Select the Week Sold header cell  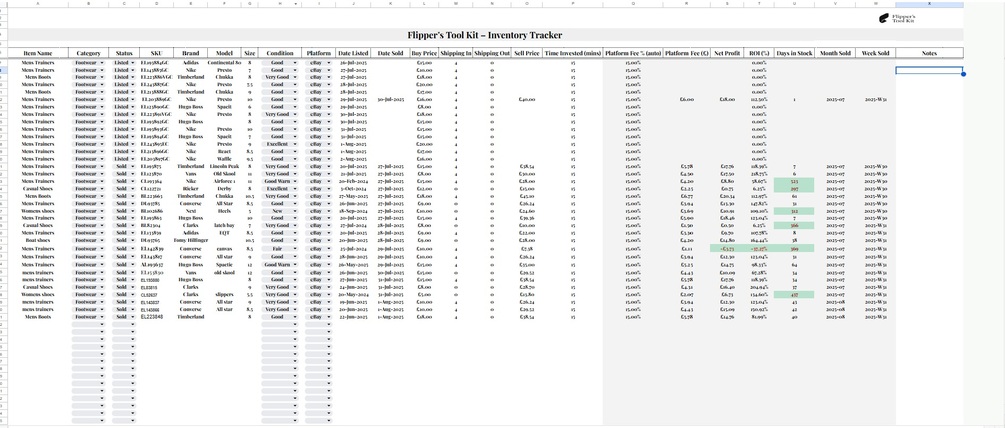pos(876,53)
